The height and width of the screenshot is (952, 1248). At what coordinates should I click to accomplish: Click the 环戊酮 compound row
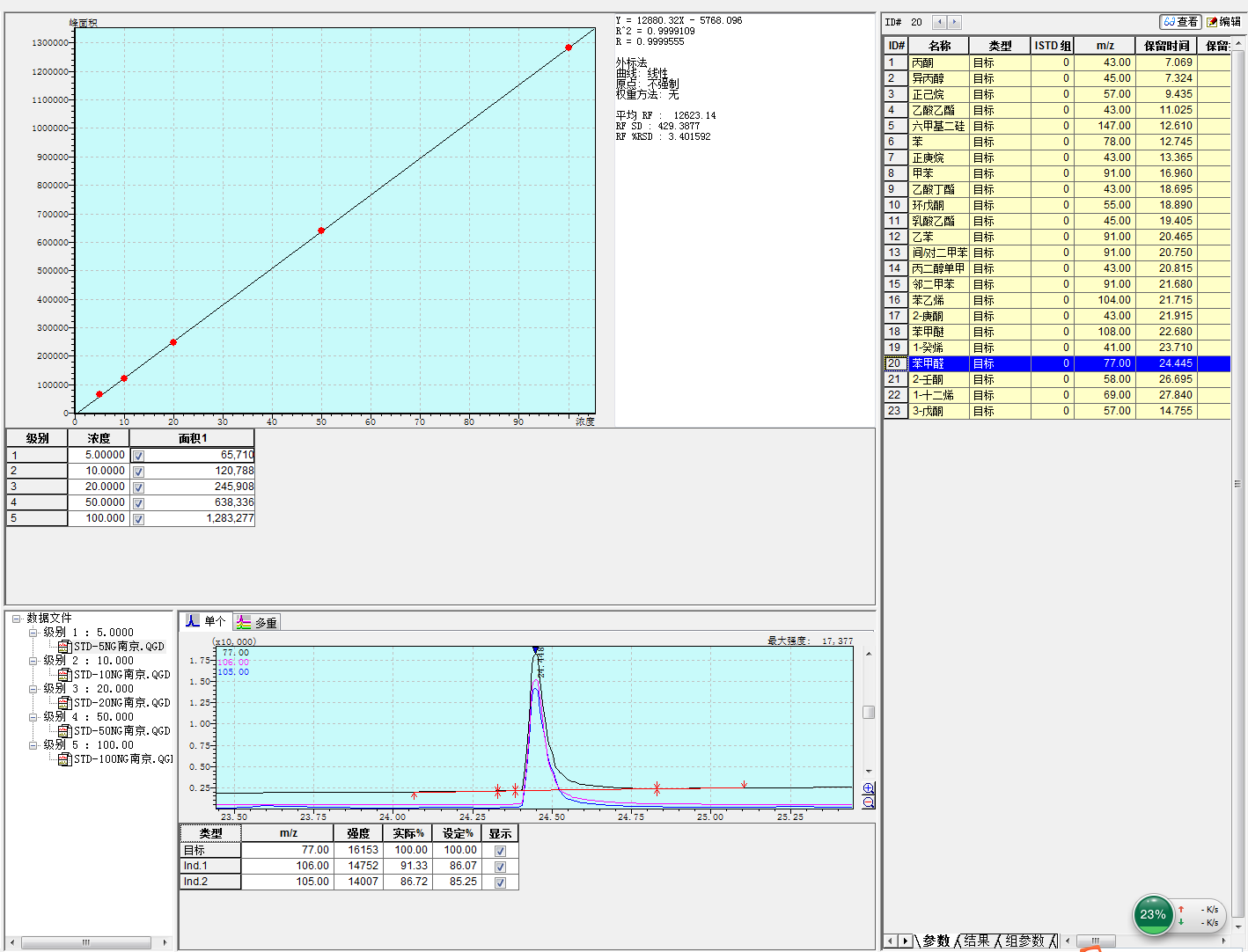1057,205
